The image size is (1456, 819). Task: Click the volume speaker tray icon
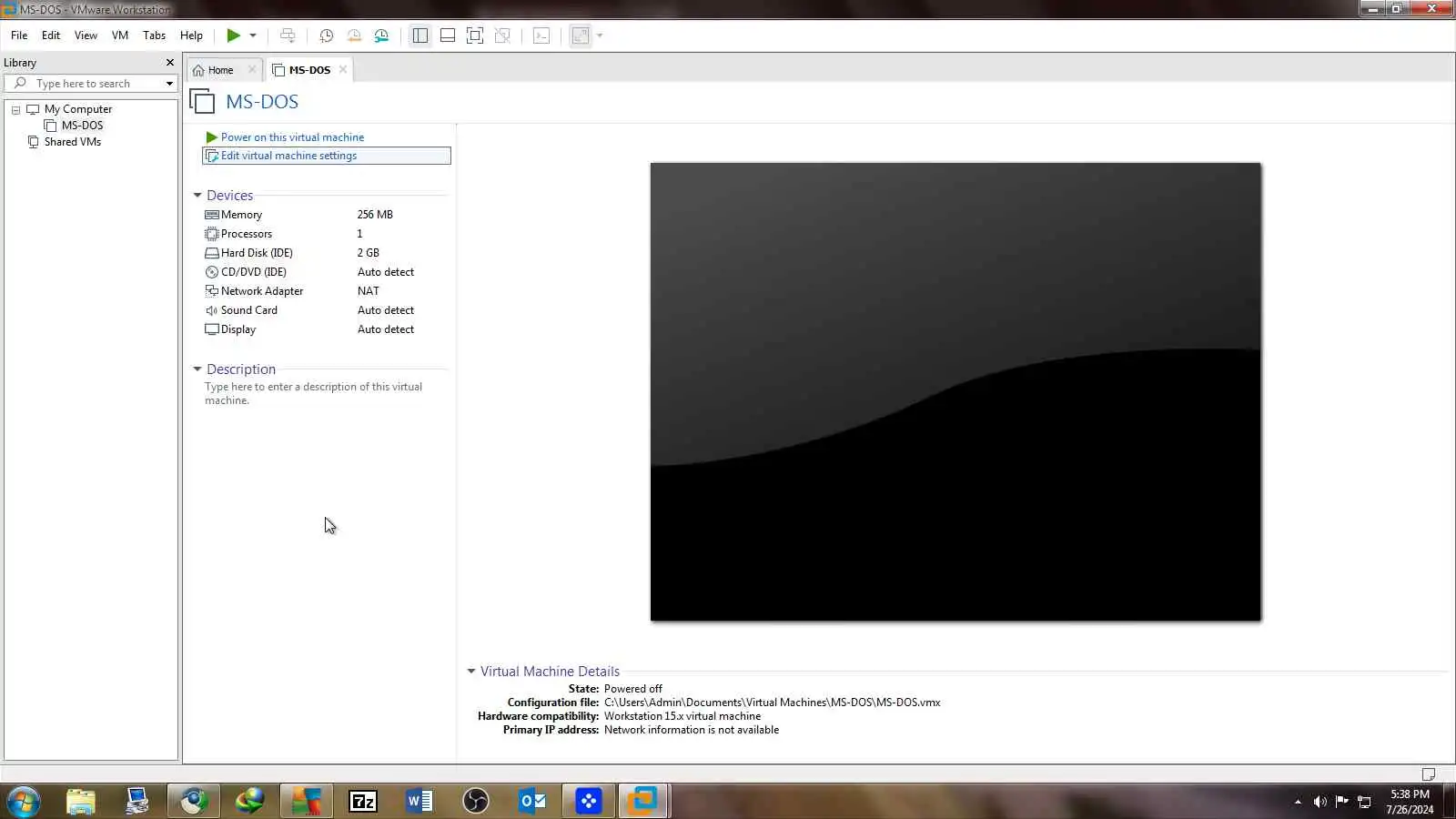click(x=1319, y=802)
